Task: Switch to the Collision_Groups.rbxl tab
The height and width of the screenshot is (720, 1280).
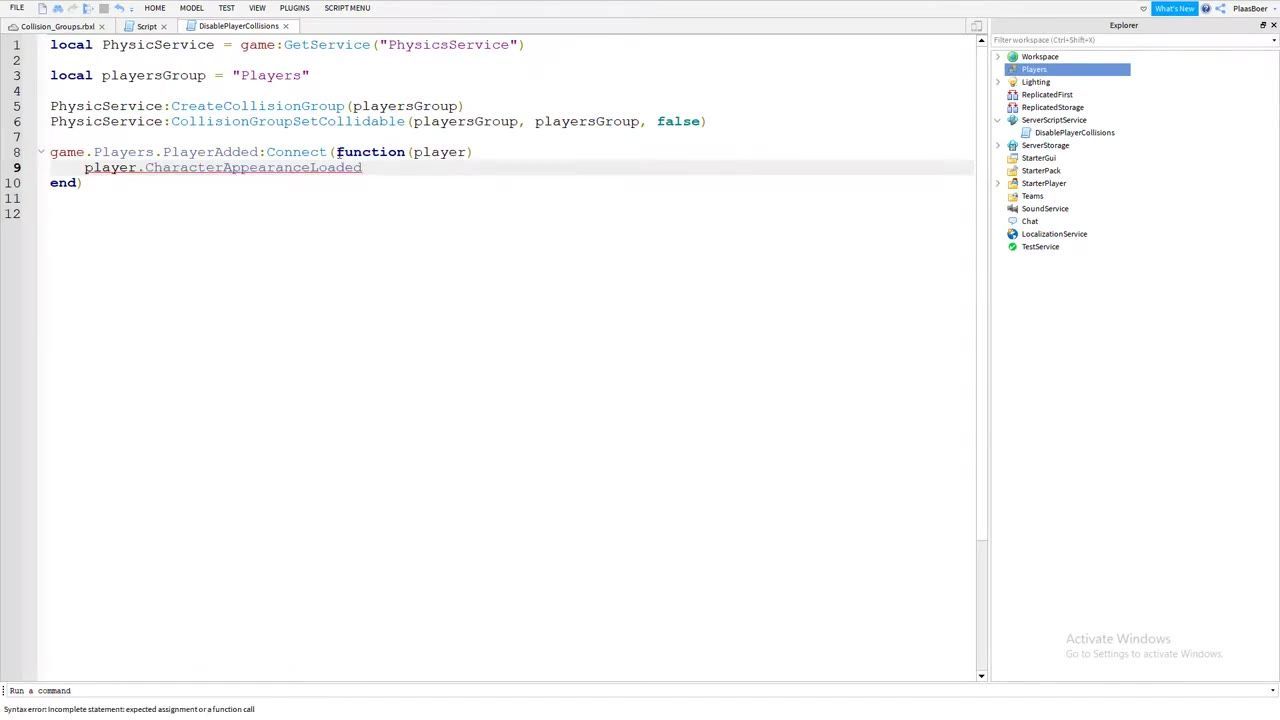Action: [x=57, y=26]
